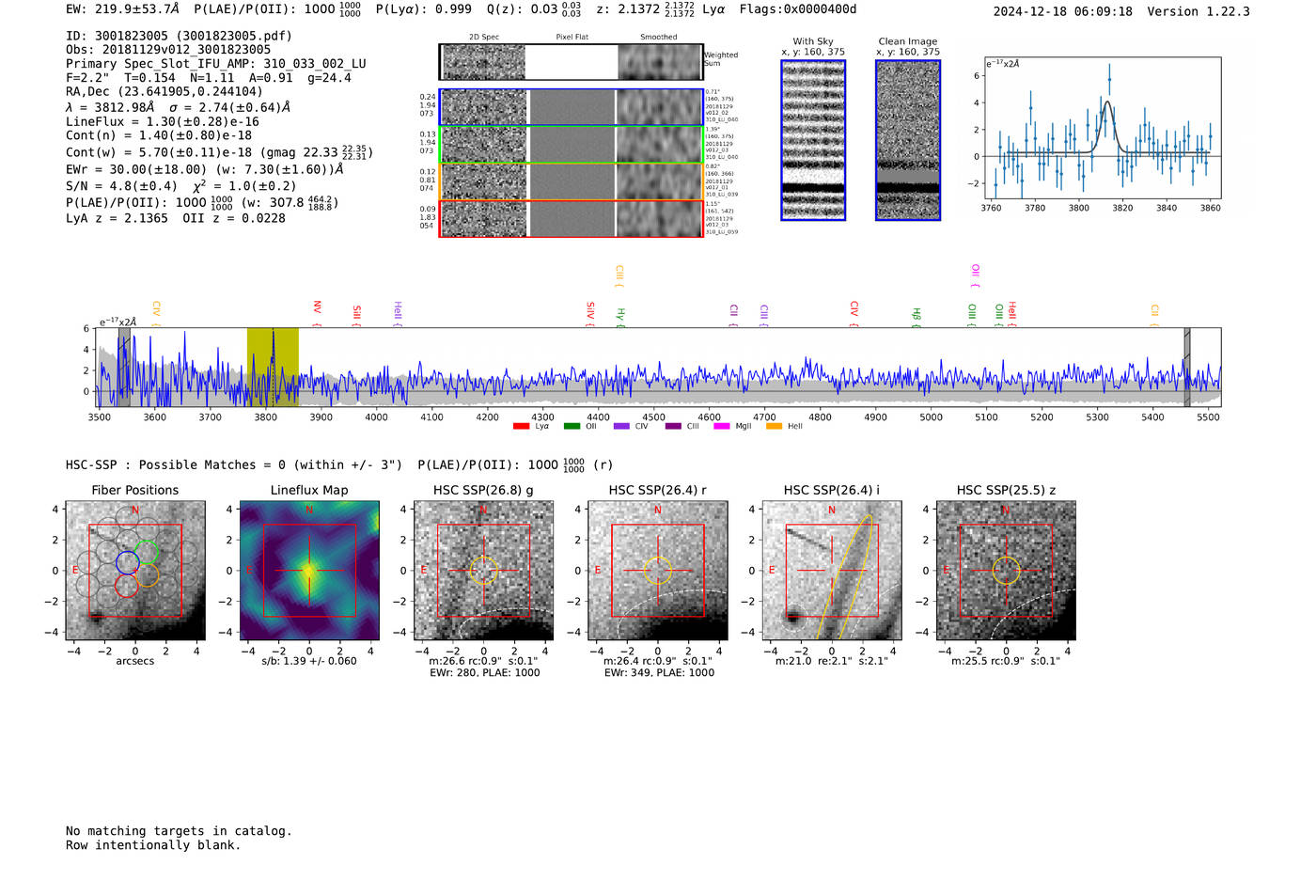Click the HSC-SSP Possible Matches line
This screenshot has height=896, width=1316.
pyautogui.click(x=339, y=465)
